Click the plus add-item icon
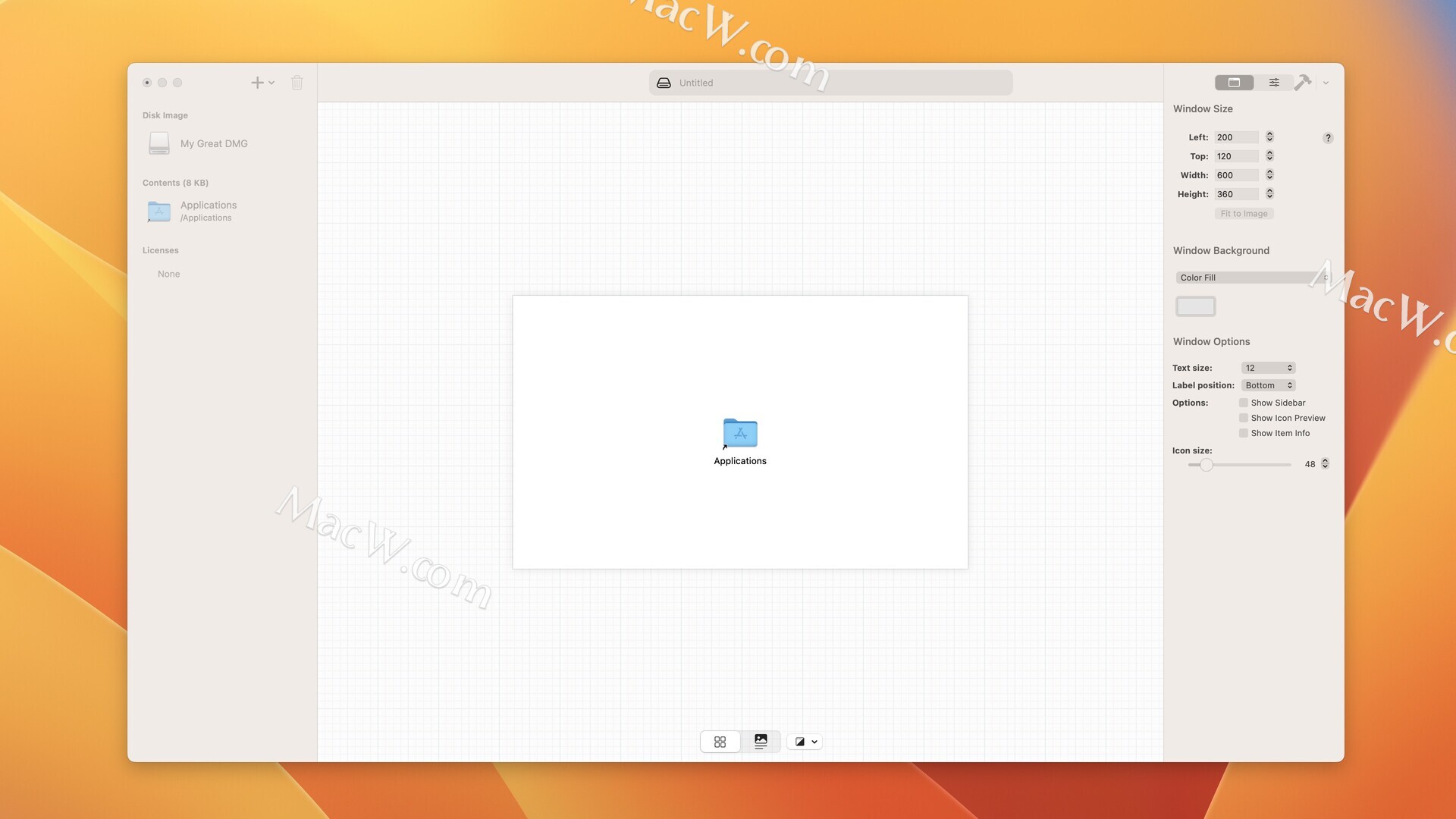Screen dimensions: 1456x819 [x=258, y=83]
